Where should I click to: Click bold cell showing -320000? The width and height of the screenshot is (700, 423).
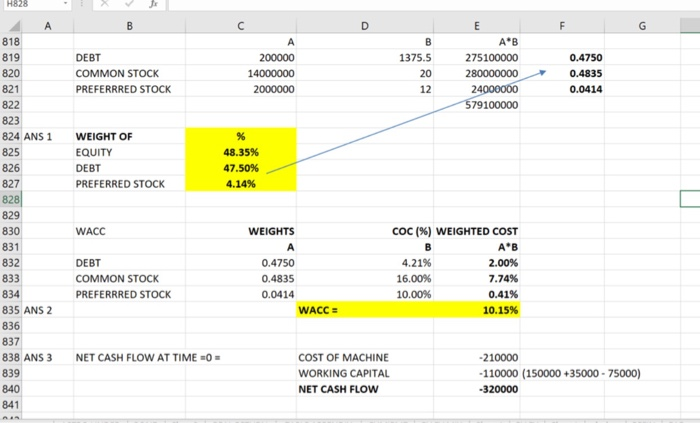[x=477, y=389]
